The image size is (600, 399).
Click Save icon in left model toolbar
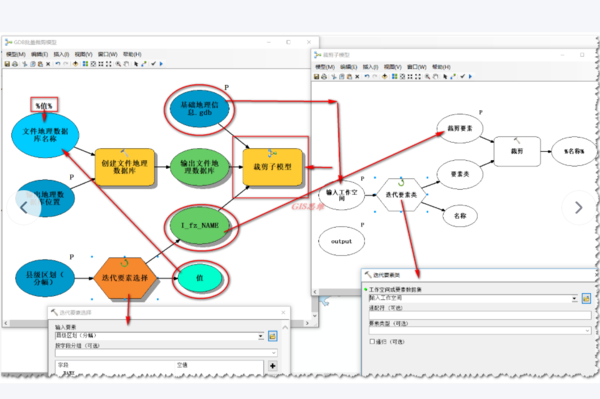click(x=7, y=64)
